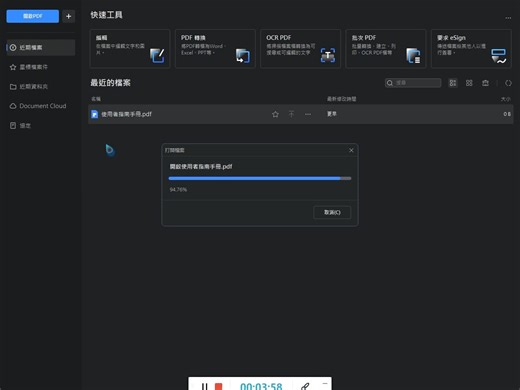The image size is (520, 390).
Task: Switch to grid thumbnail view icon
Action: click(x=469, y=83)
